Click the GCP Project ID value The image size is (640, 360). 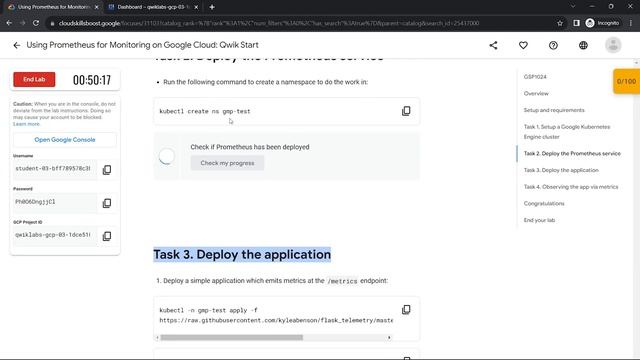(x=54, y=235)
